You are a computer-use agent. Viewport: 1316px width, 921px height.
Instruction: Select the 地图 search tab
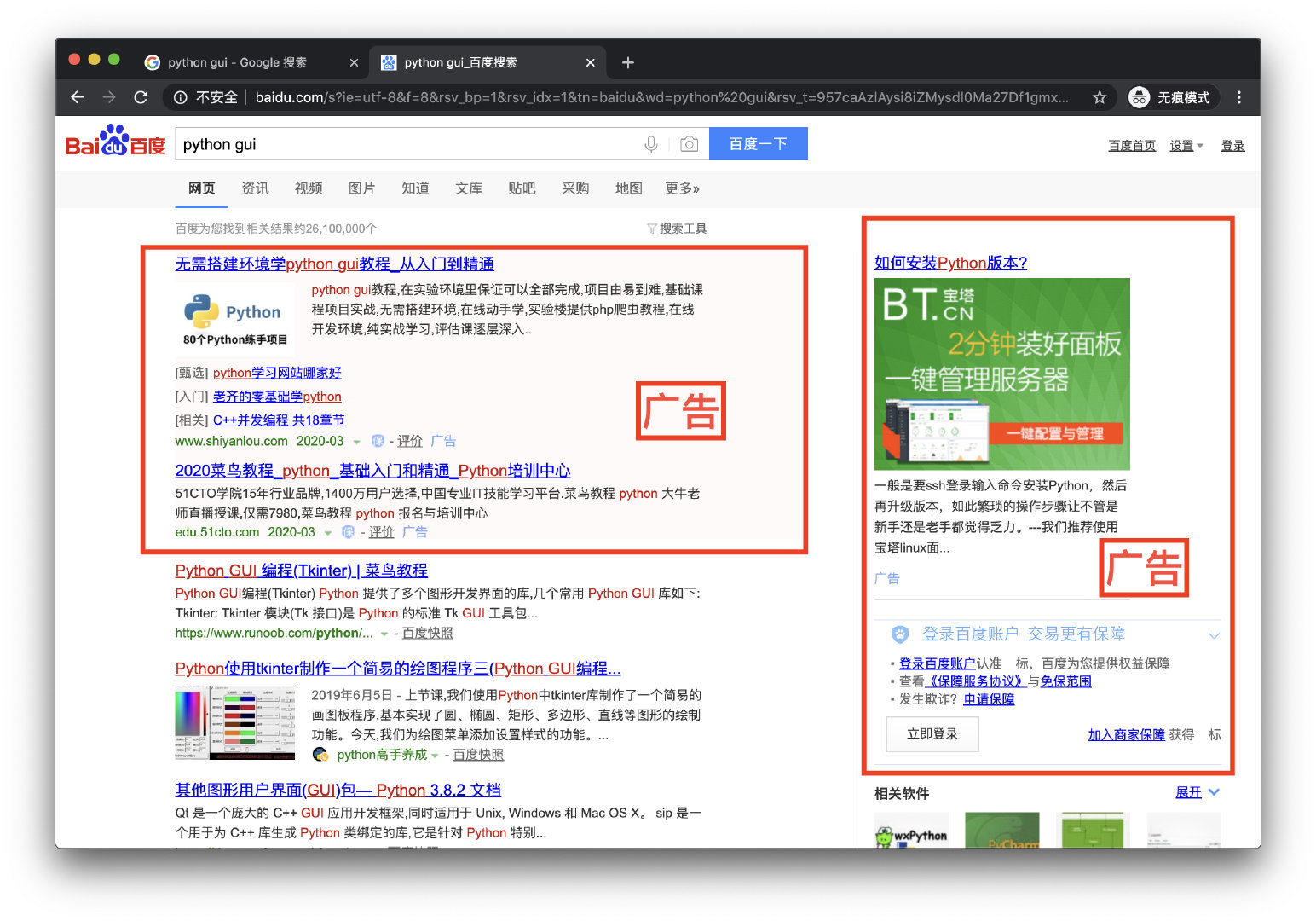coord(629,188)
